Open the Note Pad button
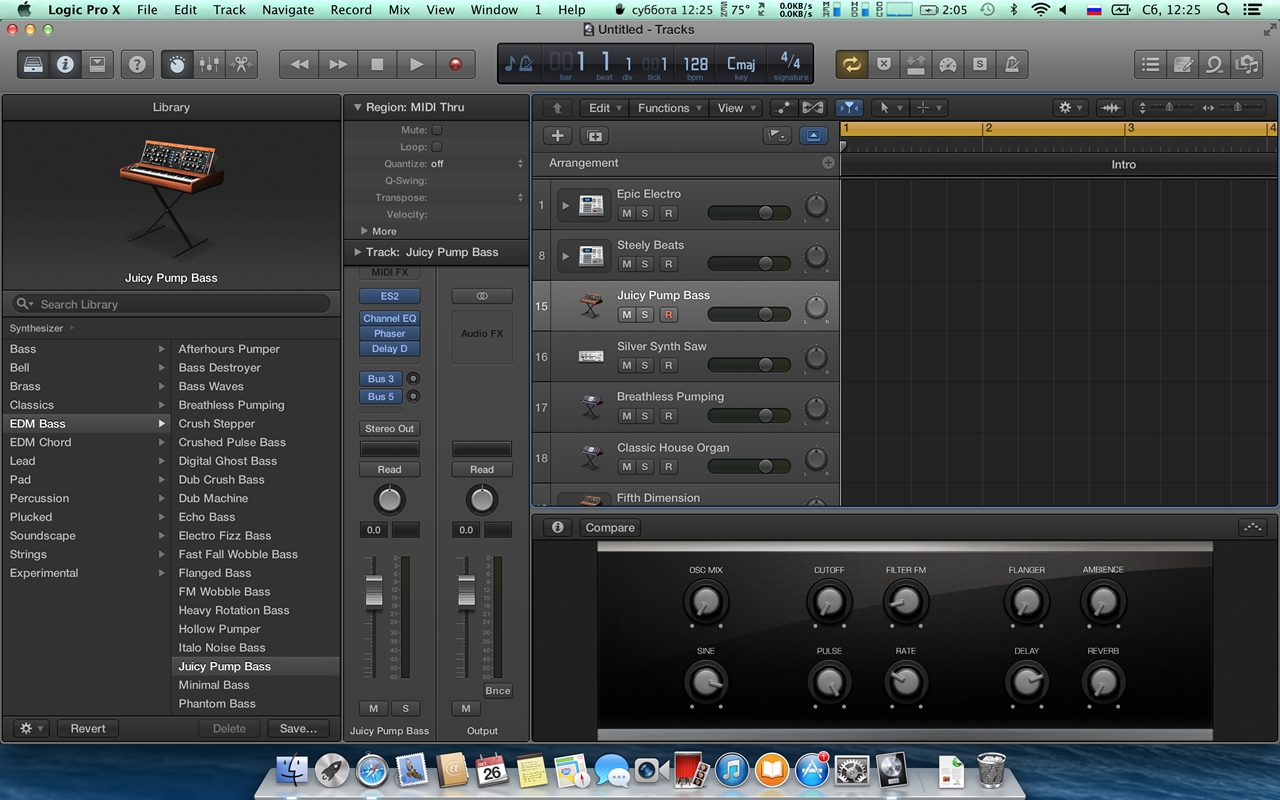 click(1183, 64)
